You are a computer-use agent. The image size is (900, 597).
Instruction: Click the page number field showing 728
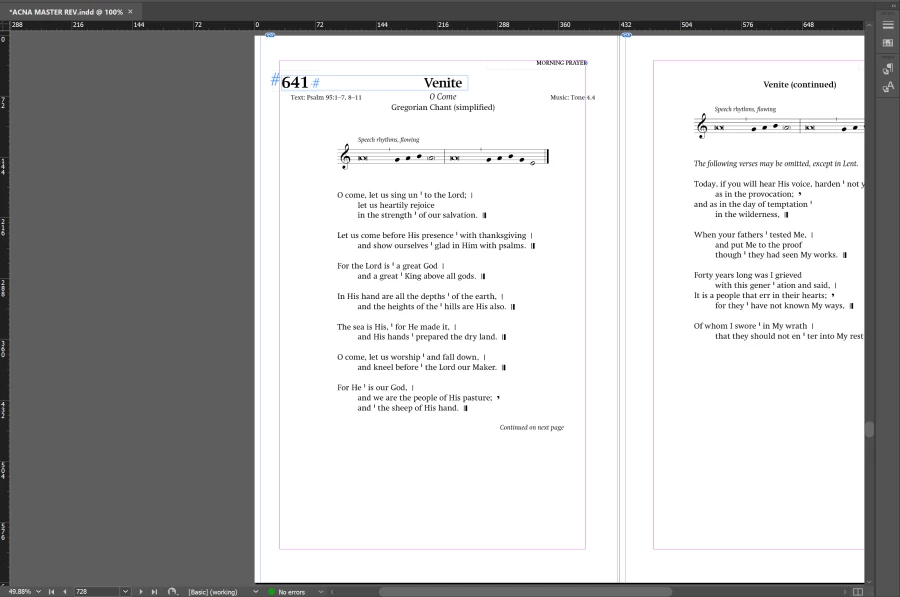coord(98,591)
